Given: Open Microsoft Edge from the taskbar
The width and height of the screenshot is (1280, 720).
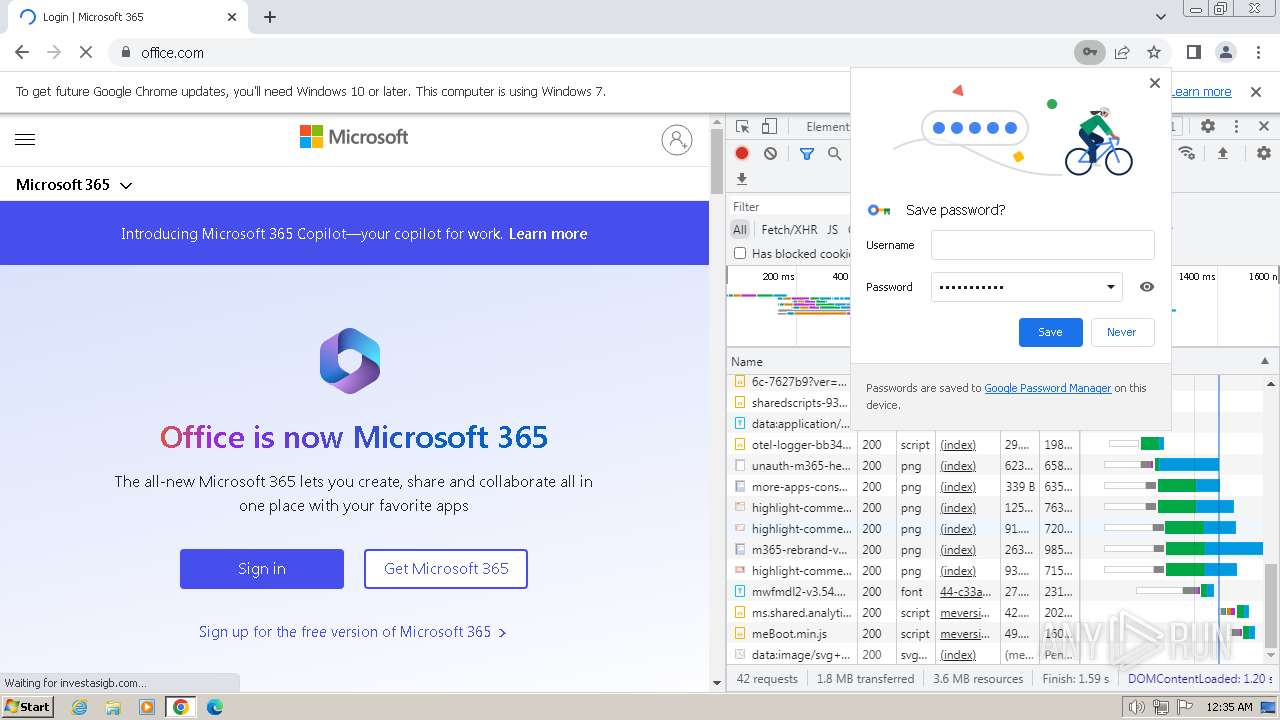Looking at the screenshot, I should click(x=214, y=707).
